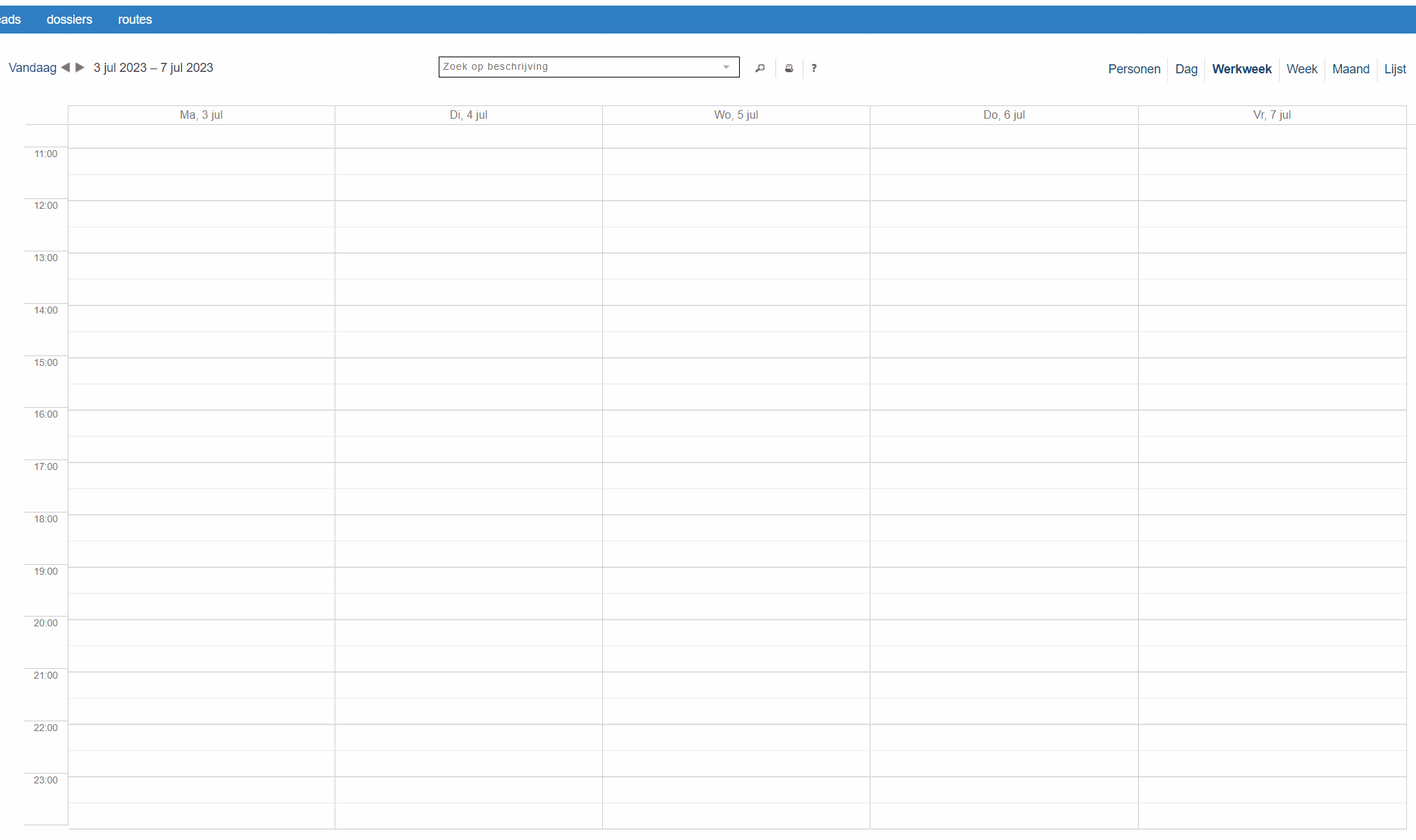Click the Ma, 3 jul day header

201,115
